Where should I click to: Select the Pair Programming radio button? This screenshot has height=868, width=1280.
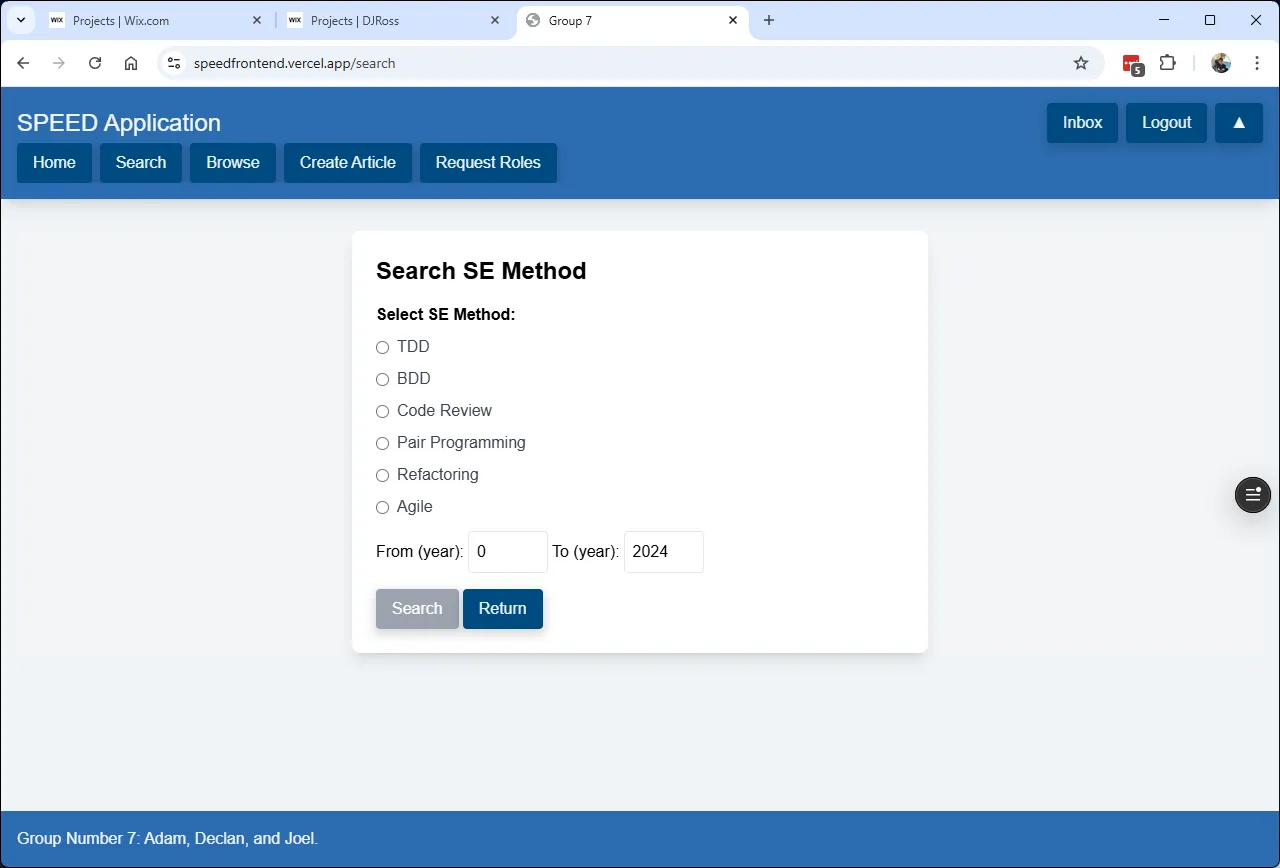[382, 444]
